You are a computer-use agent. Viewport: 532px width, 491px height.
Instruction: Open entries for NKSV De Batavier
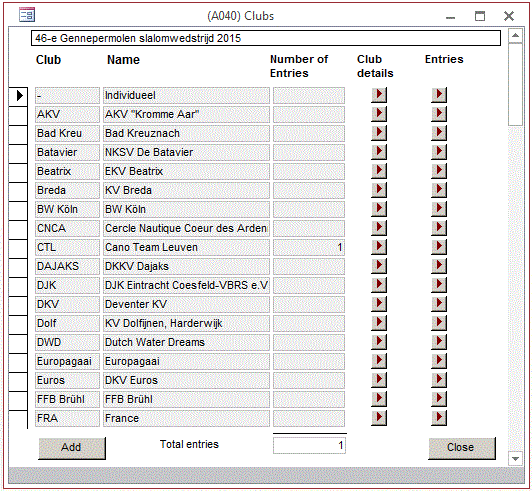click(439, 152)
